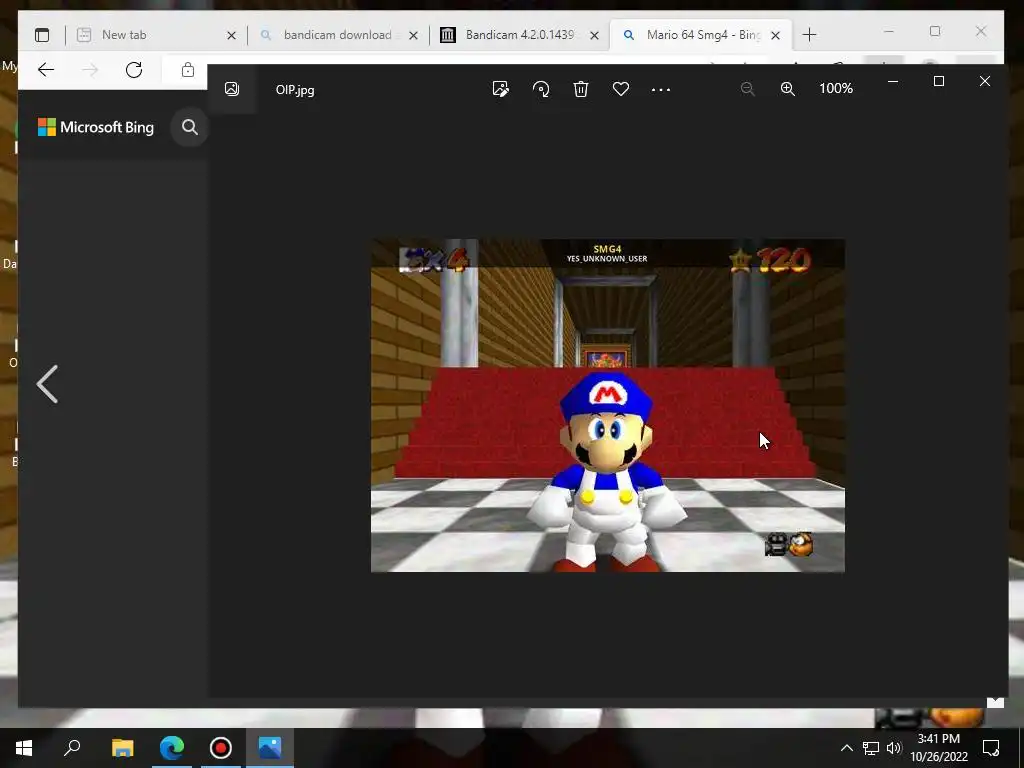Screen dimensions: 1024x768
Task: Click the Bing search magnifier button
Action: 190,127
